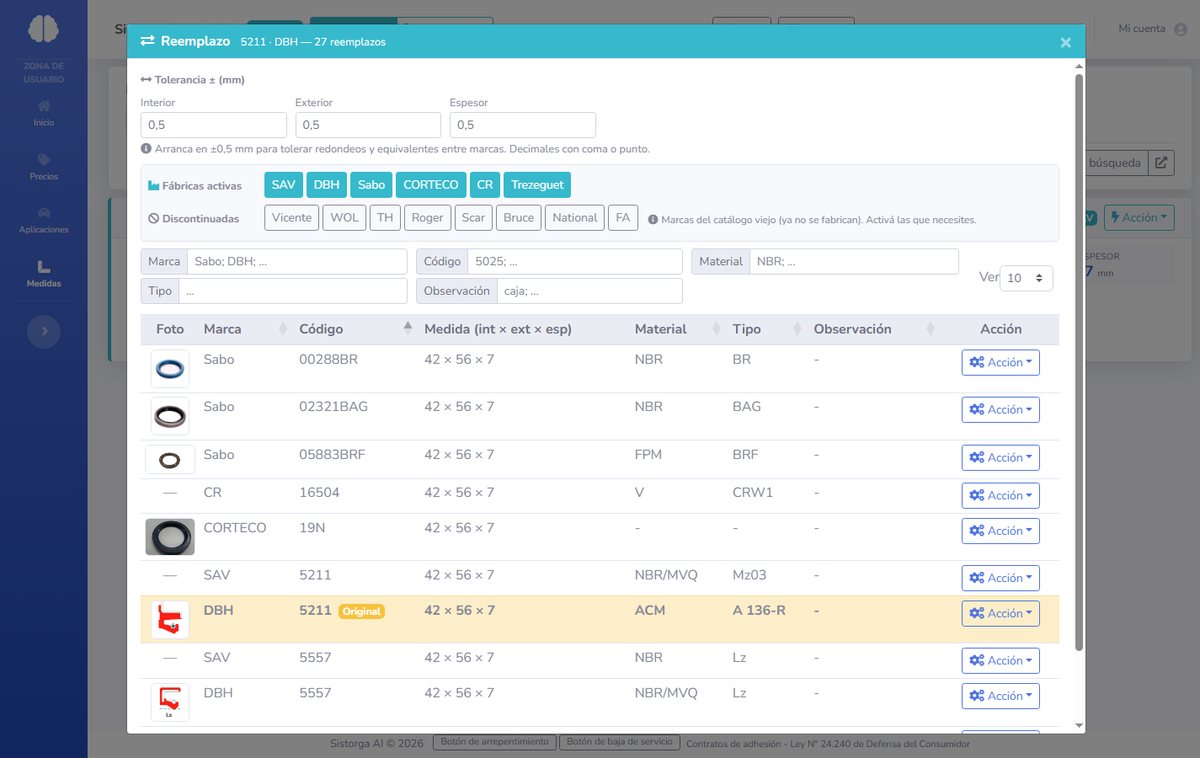Open Acción dropdown for original DBH 5211
The image size is (1200, 758).
(x=1000, y=614)
